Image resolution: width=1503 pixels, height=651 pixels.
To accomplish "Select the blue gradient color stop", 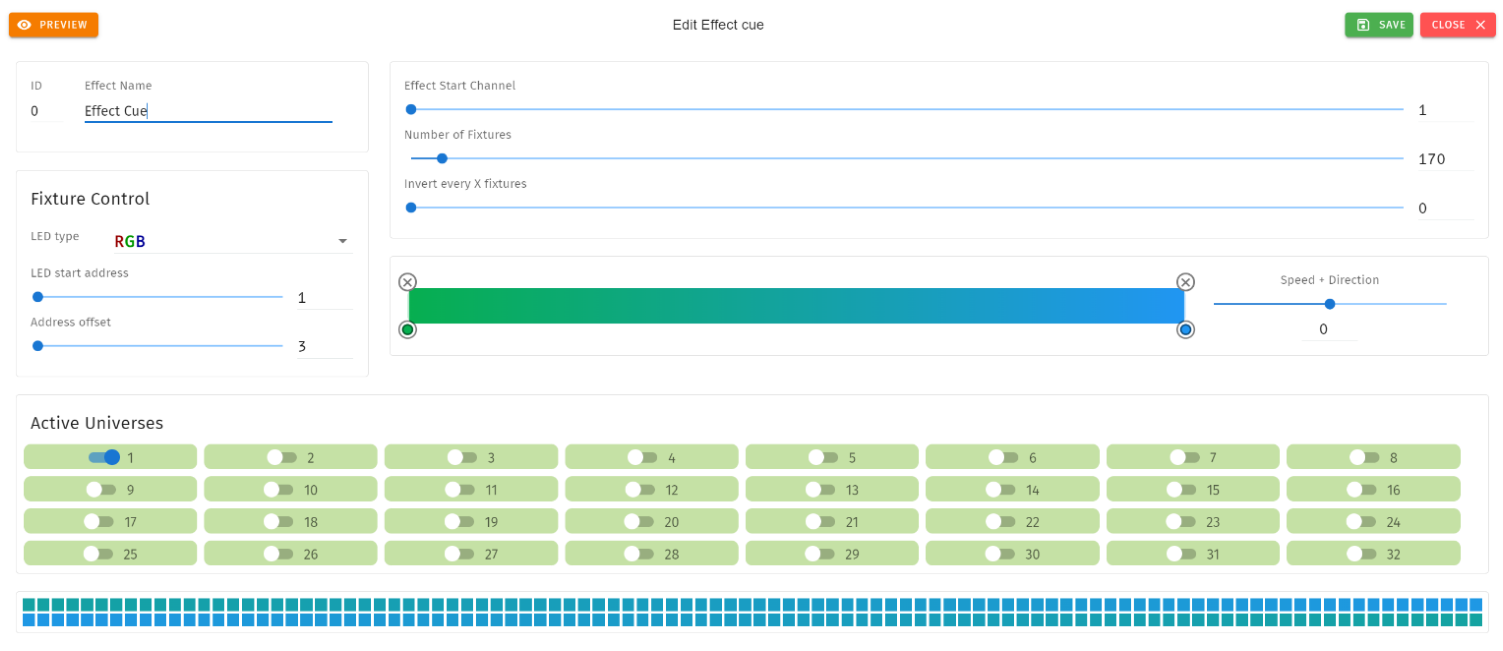I will pos(1185,330).
